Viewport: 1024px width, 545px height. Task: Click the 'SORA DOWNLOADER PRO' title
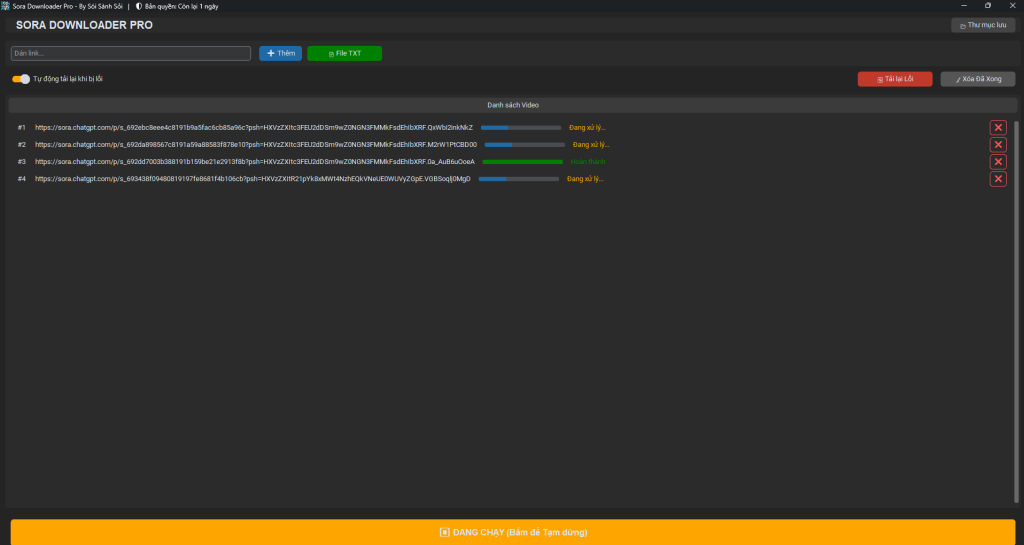point(84,25)
